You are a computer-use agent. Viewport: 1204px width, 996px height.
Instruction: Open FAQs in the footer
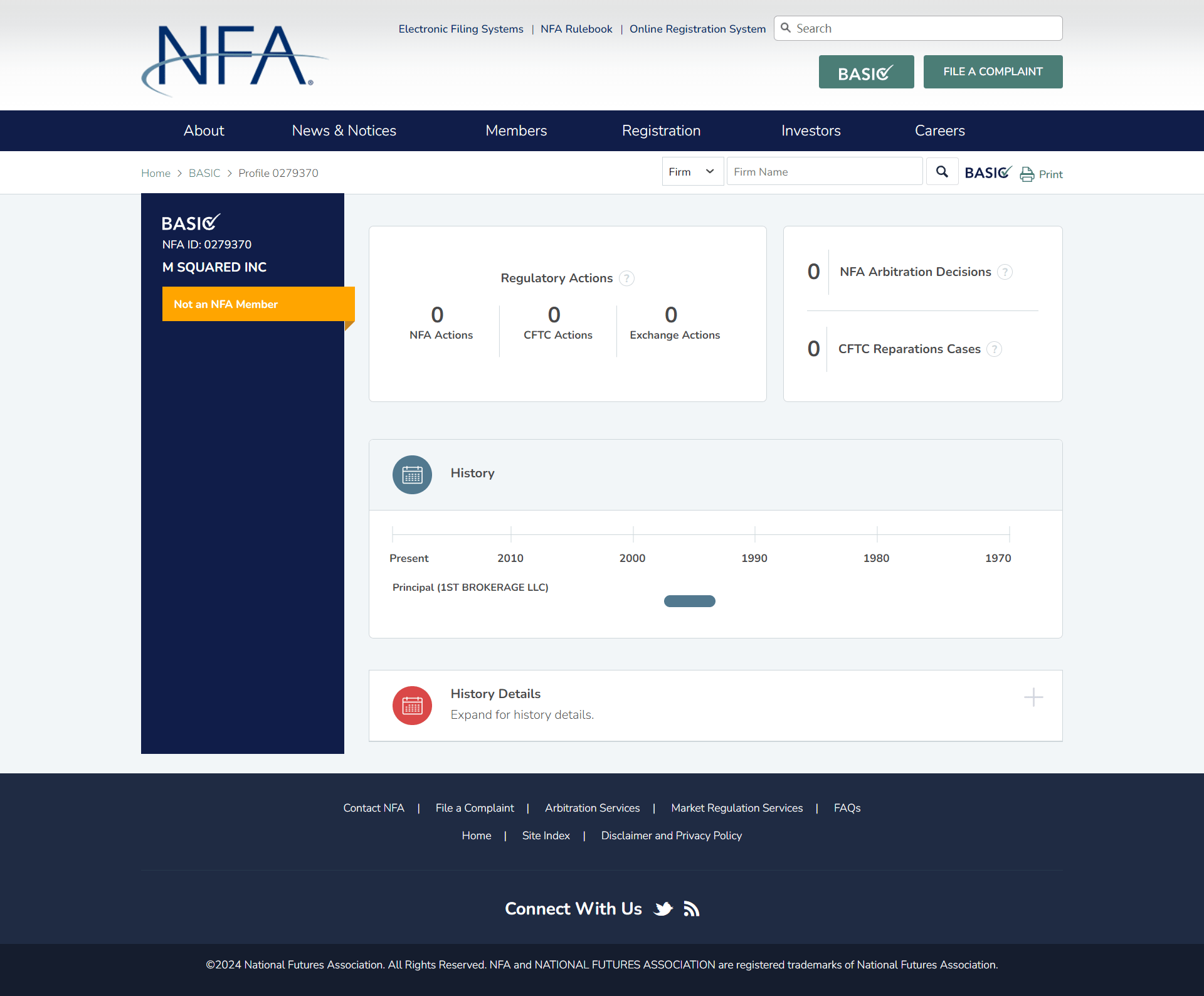(x=847, y=808)
